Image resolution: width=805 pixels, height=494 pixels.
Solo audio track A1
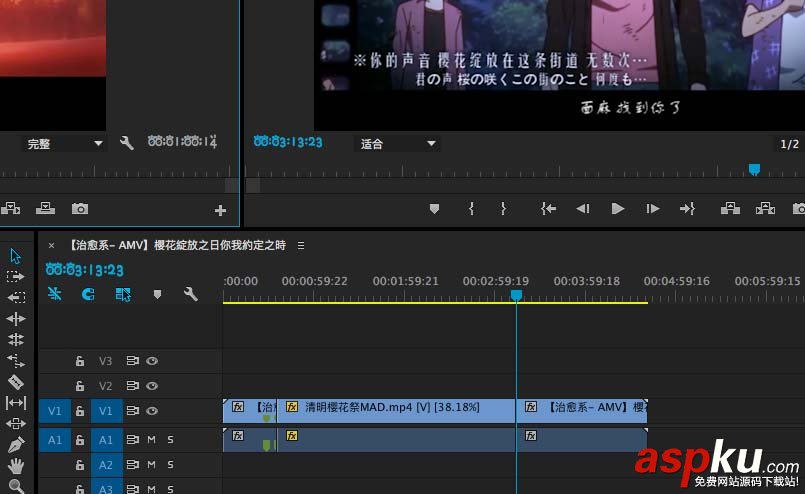170,440
